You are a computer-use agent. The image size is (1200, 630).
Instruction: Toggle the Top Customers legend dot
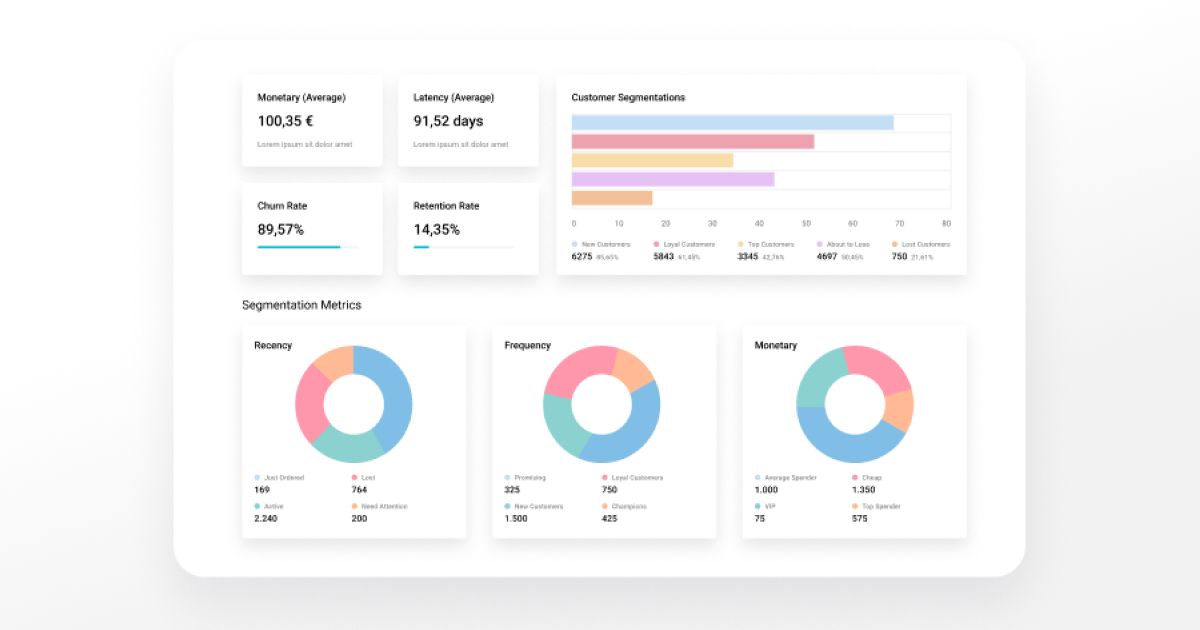coord(740,244)
